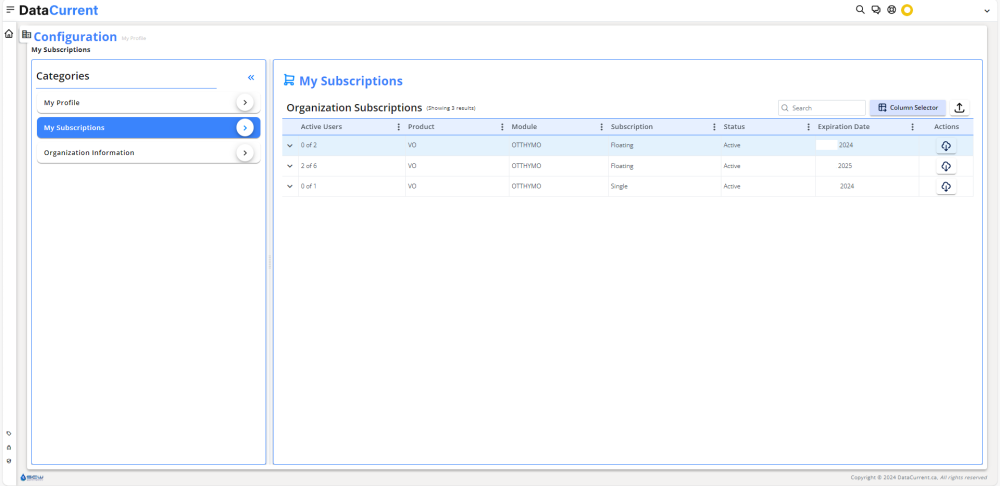This screenshot has width=1000, height=486.
Task: Click the water-drop logo in footer
Action: pos(32,477)
